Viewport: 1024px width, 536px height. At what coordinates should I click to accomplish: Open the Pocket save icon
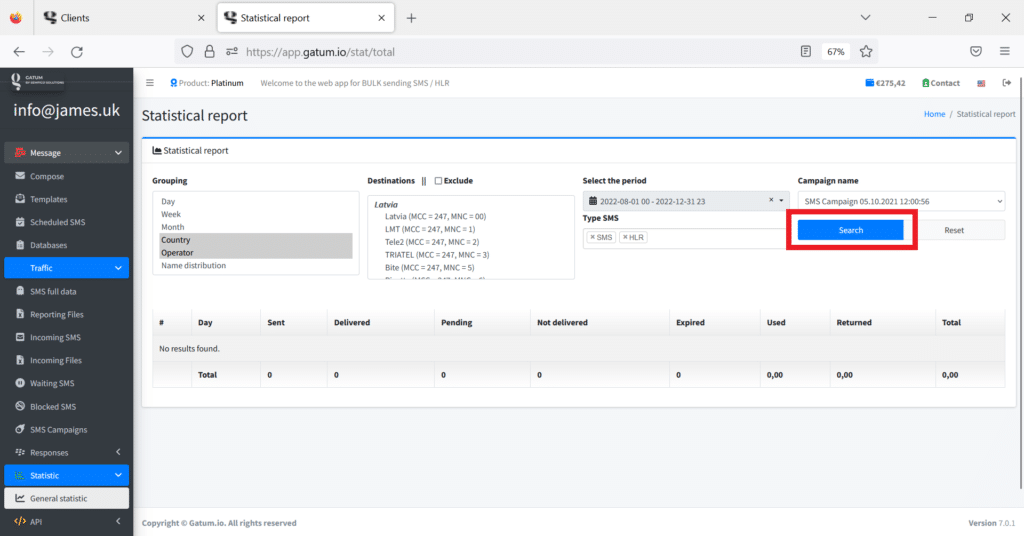(x=976, y=52)
